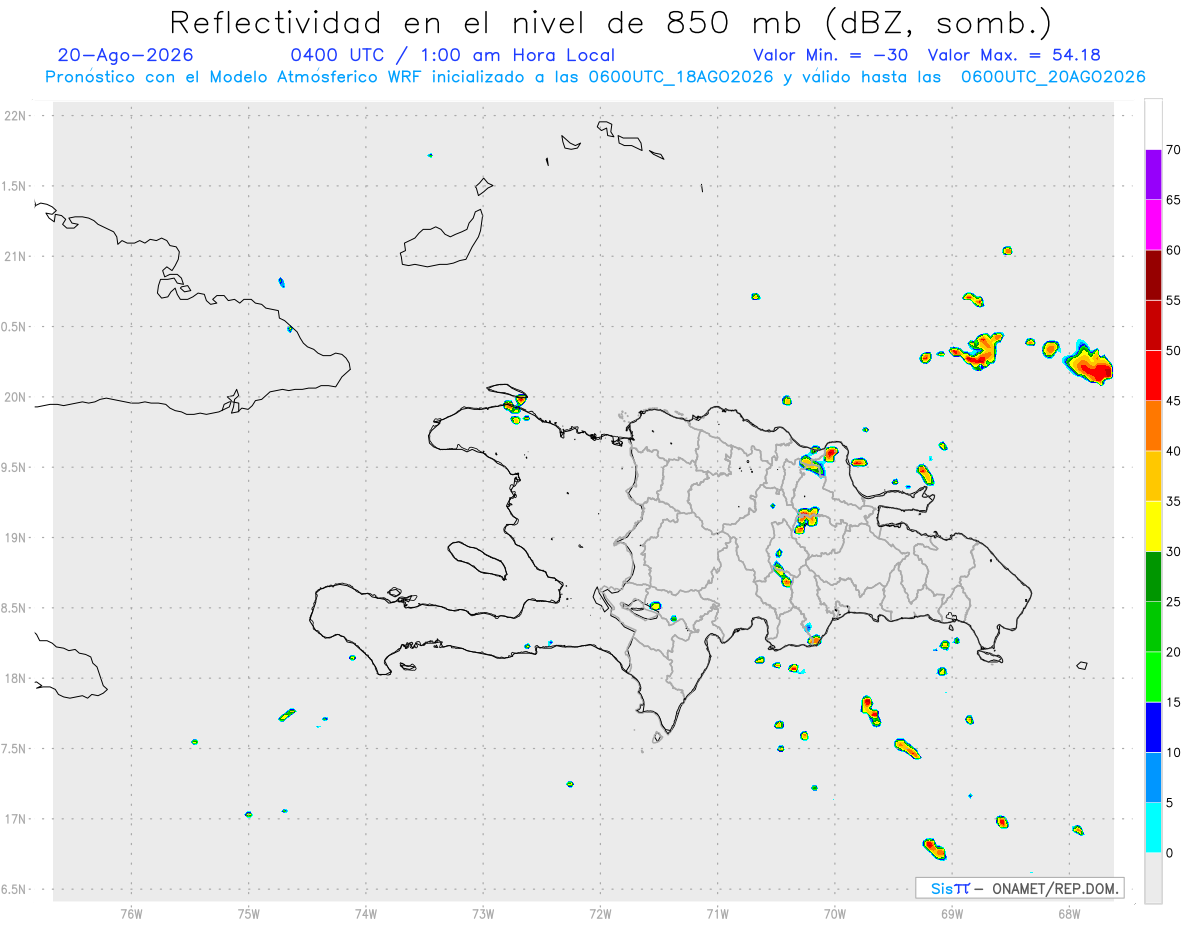Select the date text '20-Ago-2026'

pyautogui.click(x=126, y=55)
